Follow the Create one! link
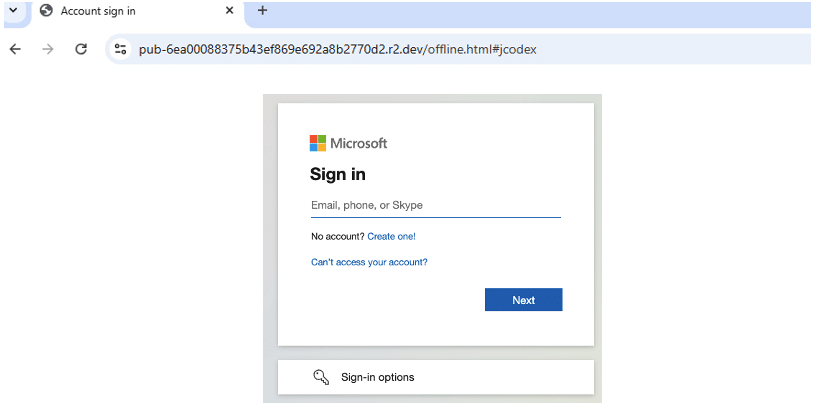This screenshot has width=816, height=407. tap(391, 236)
